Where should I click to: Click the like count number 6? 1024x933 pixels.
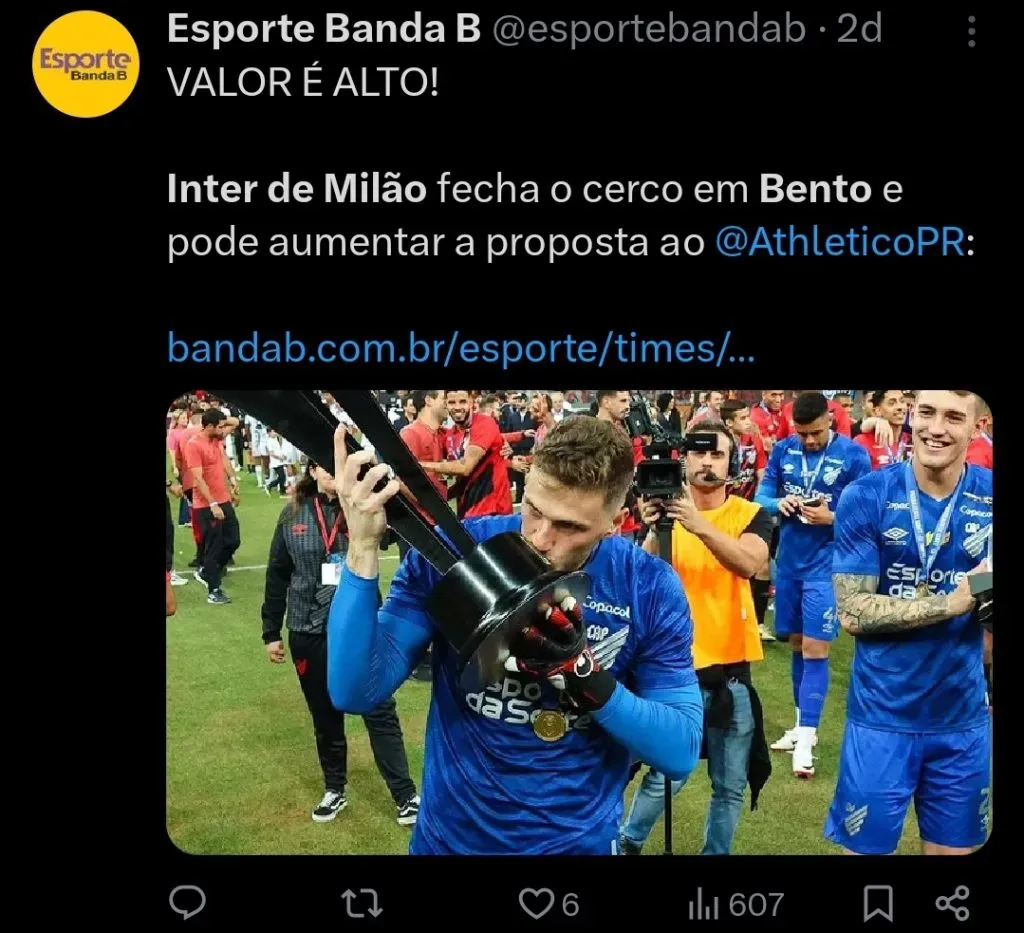point(570,905)
